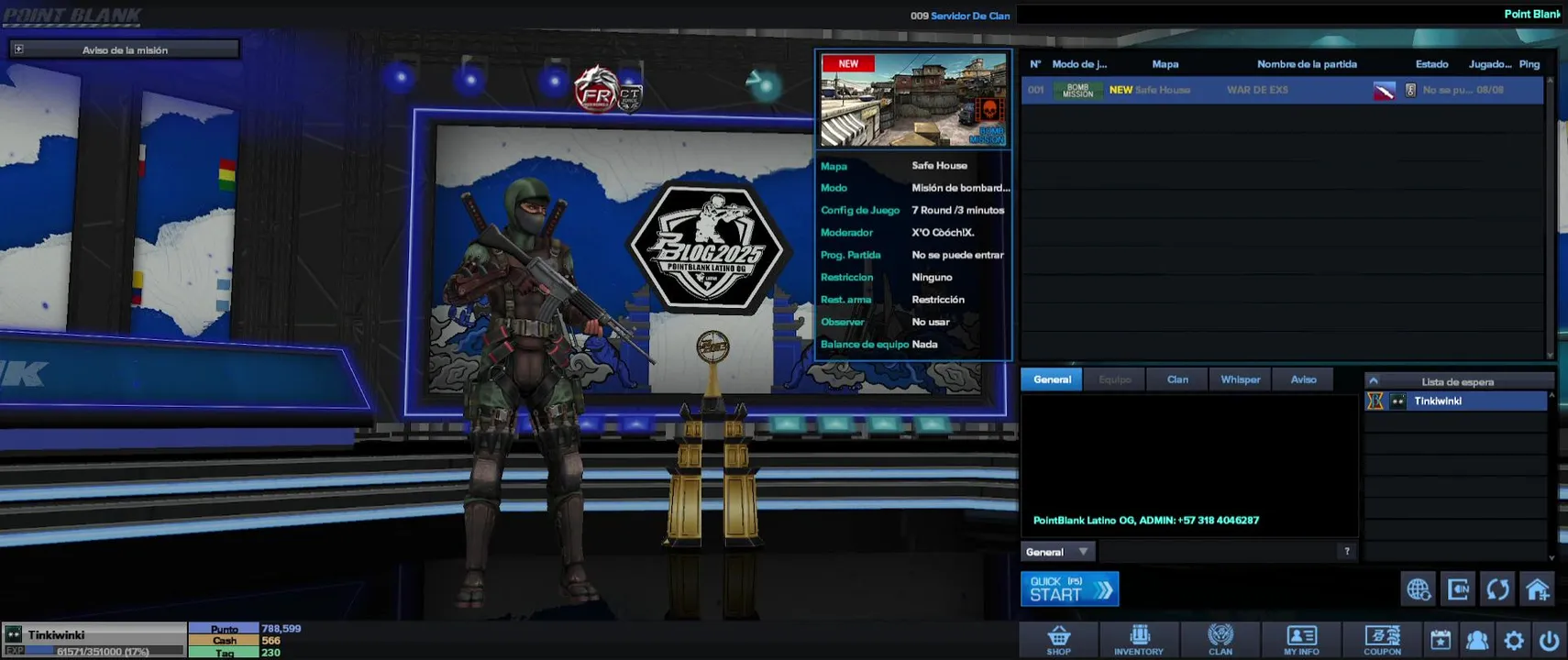The height and width of the screenshot is (660, 1568).
Task: Switch to the Whisper chat tab
Action: point(1240,379)
